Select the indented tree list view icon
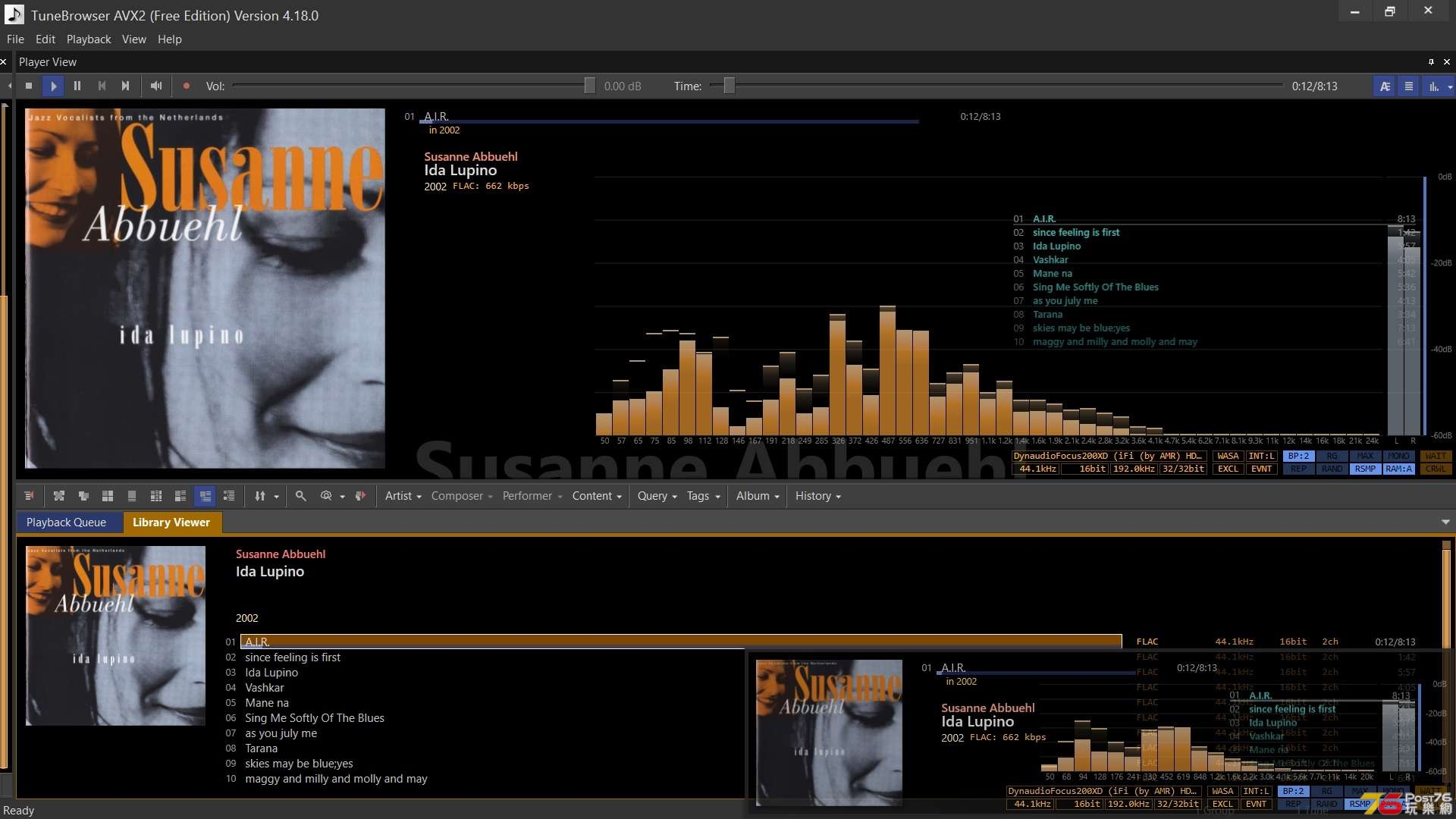Viewport: 1456px width, 819px height. point(229,496)
